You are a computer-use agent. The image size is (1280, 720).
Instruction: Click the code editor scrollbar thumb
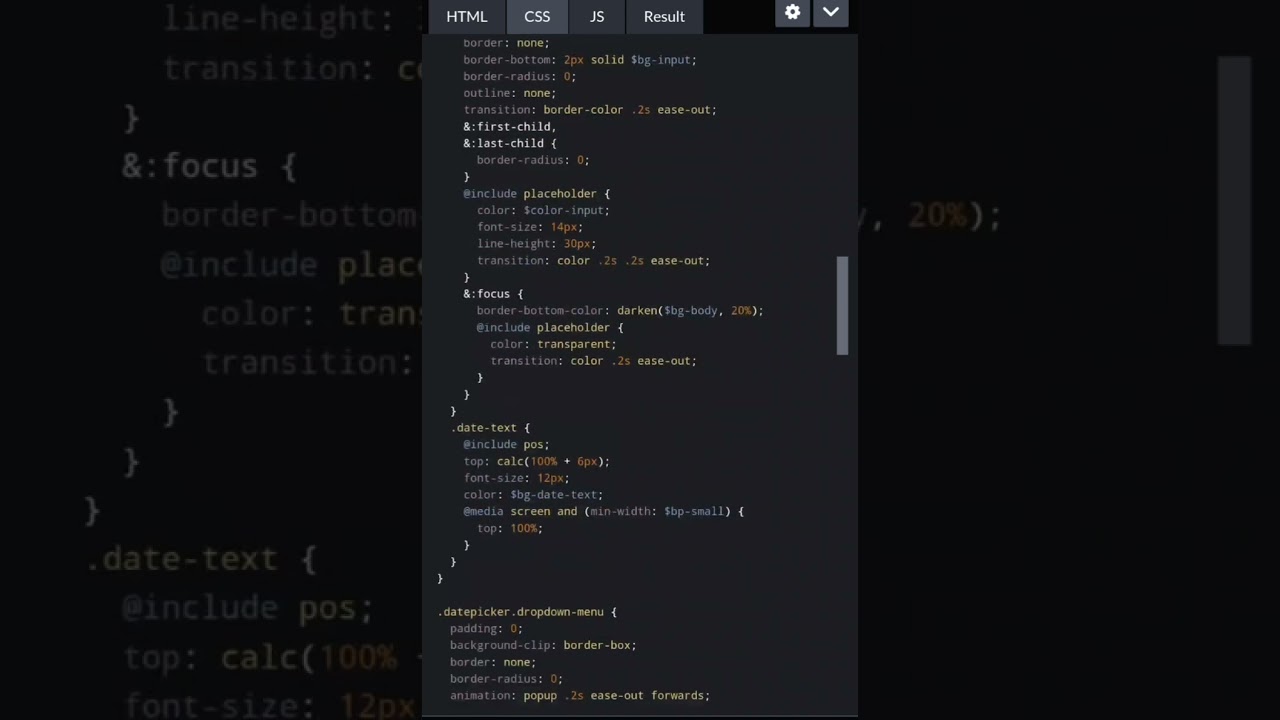(x=842, y=305)
